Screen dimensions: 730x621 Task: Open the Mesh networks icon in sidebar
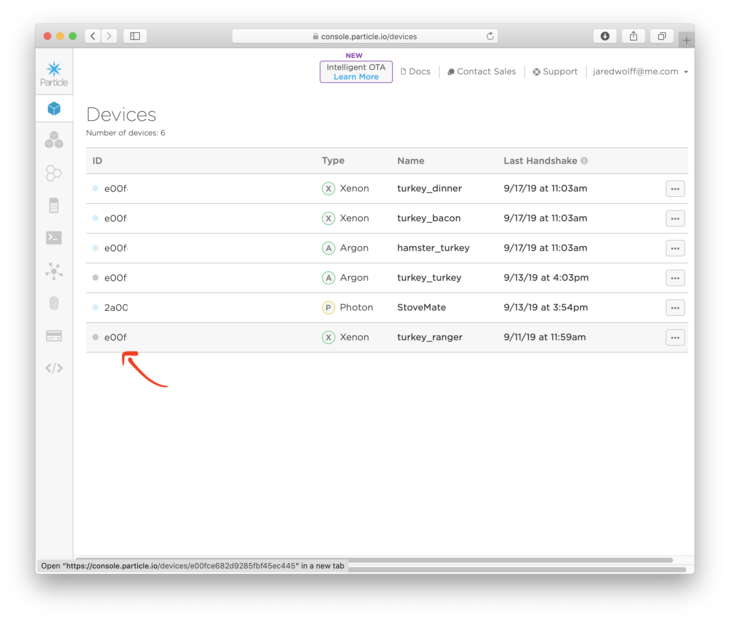click(x=54, y=173)
